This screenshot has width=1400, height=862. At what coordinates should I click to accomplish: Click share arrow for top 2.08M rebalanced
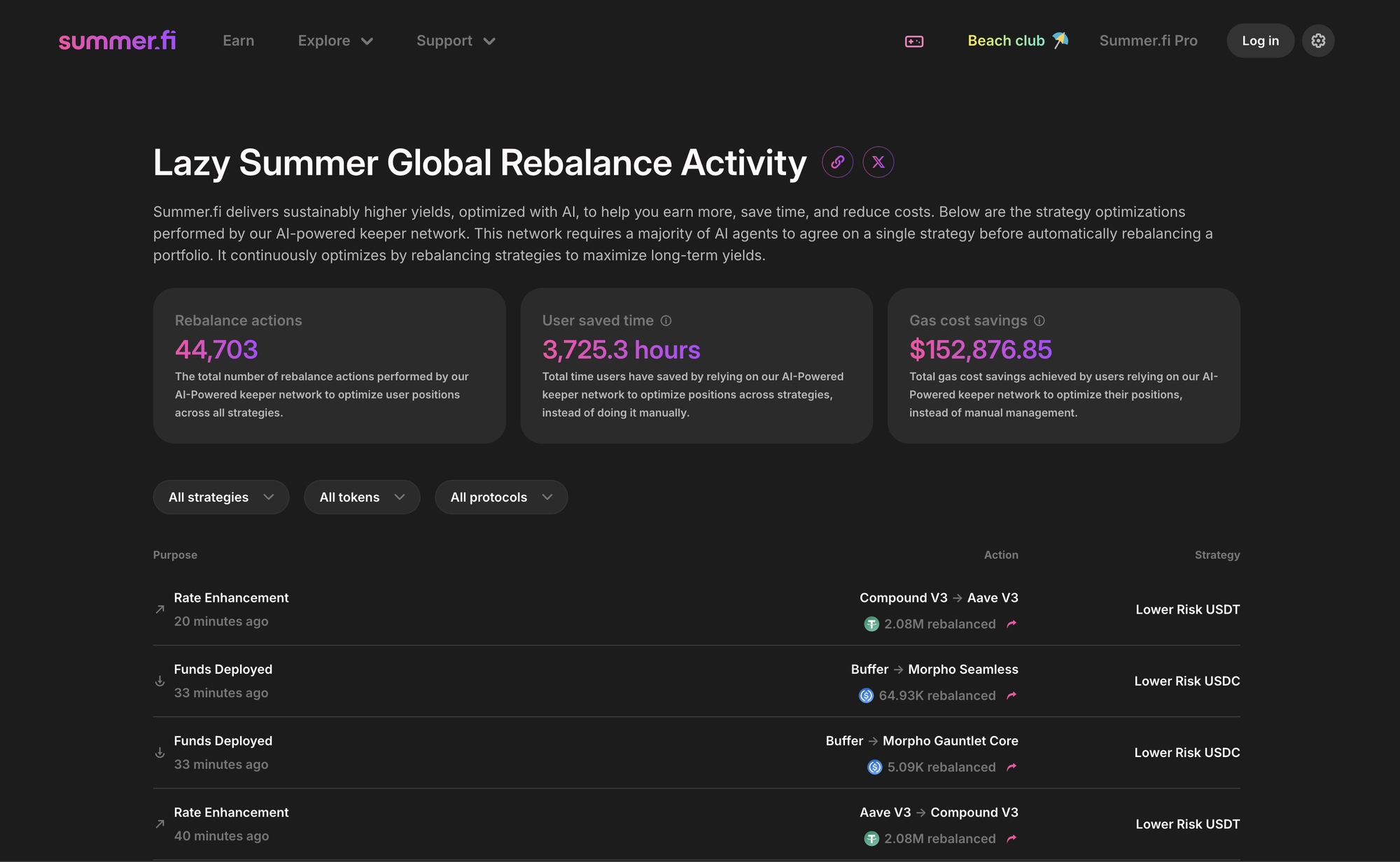point(1011,624)
